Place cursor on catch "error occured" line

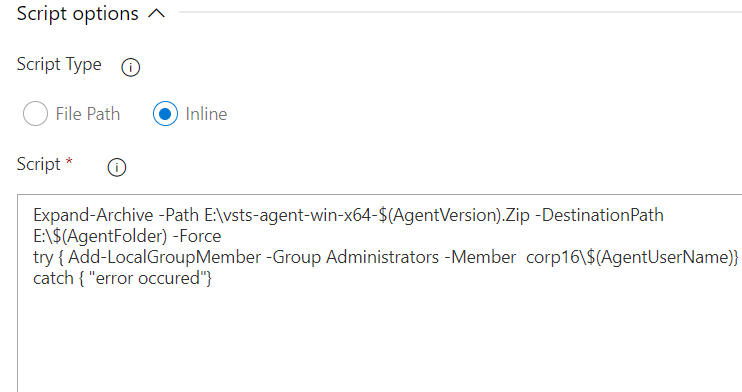[123, 278]
